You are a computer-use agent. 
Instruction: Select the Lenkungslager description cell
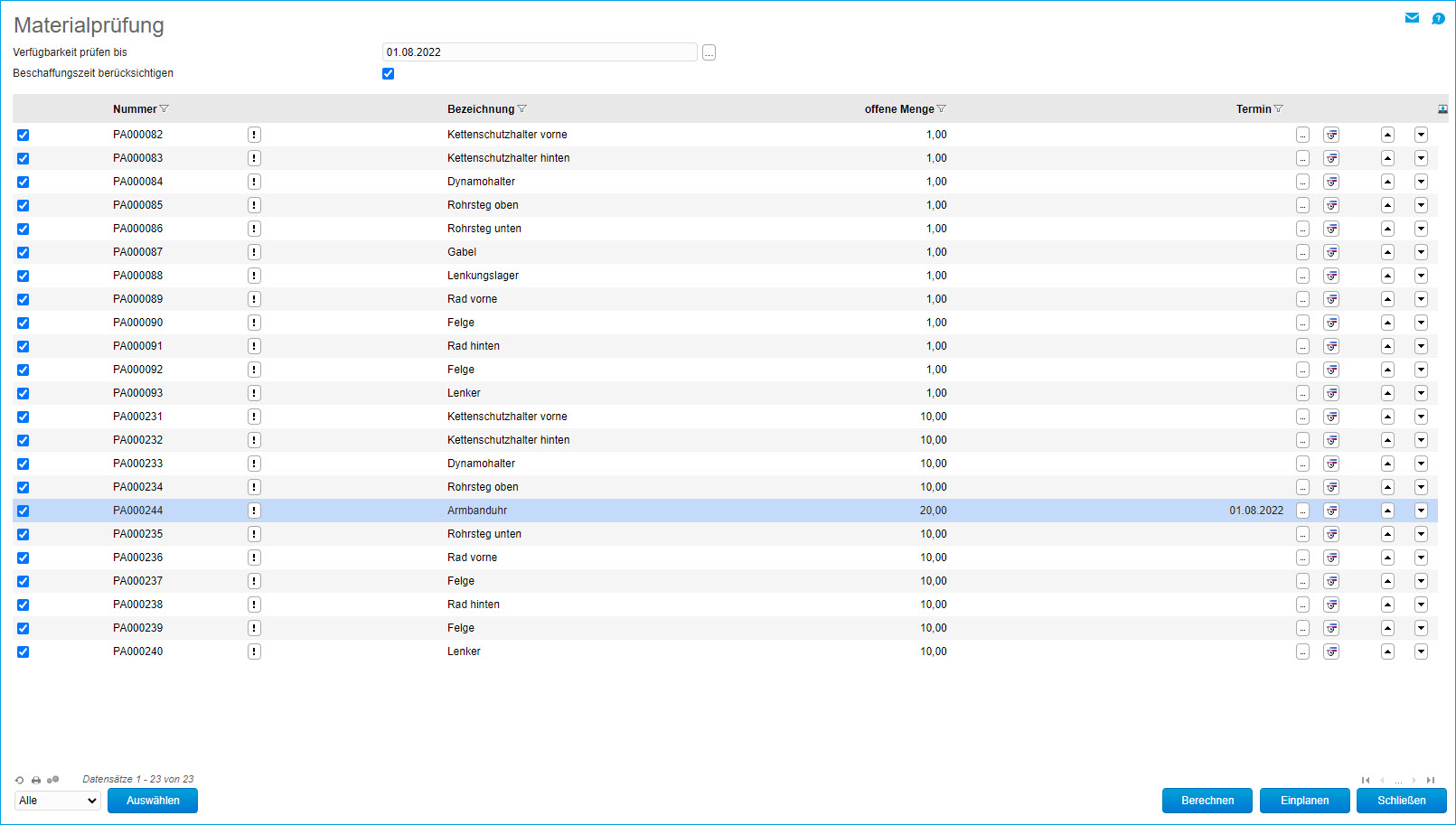pos(483,276)
